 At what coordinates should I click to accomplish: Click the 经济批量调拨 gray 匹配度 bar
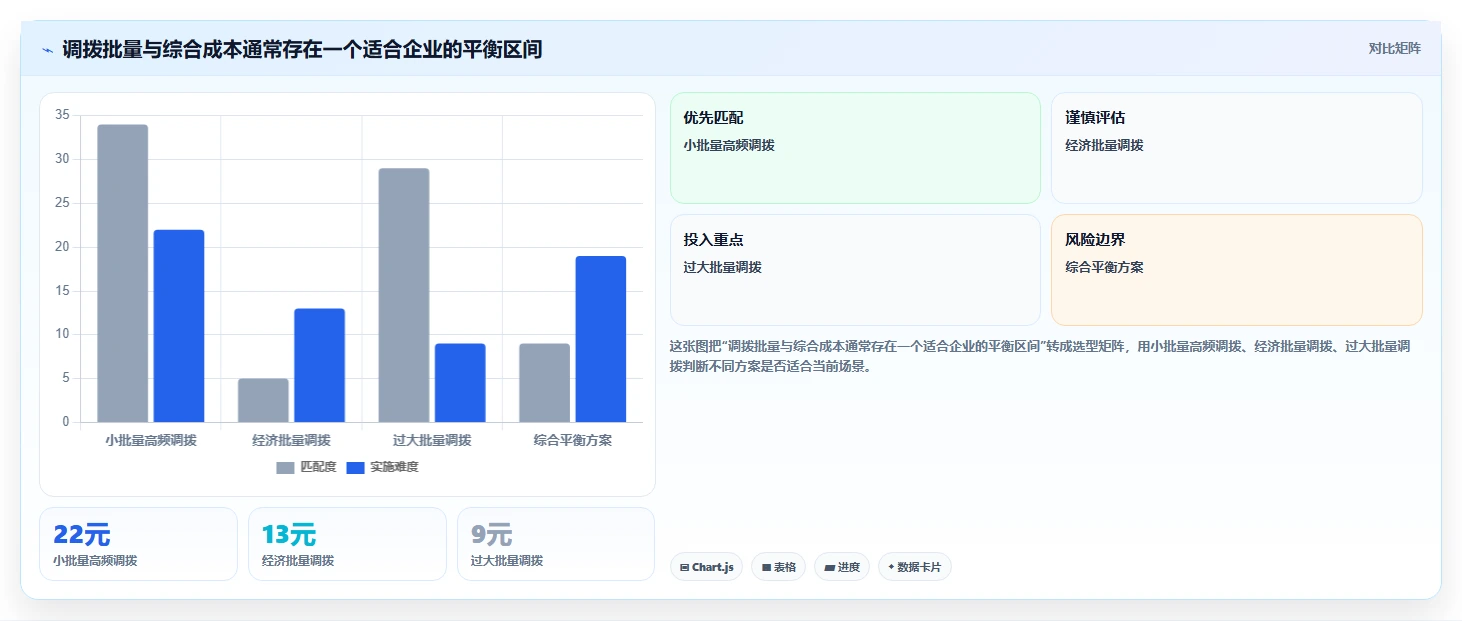263,400
